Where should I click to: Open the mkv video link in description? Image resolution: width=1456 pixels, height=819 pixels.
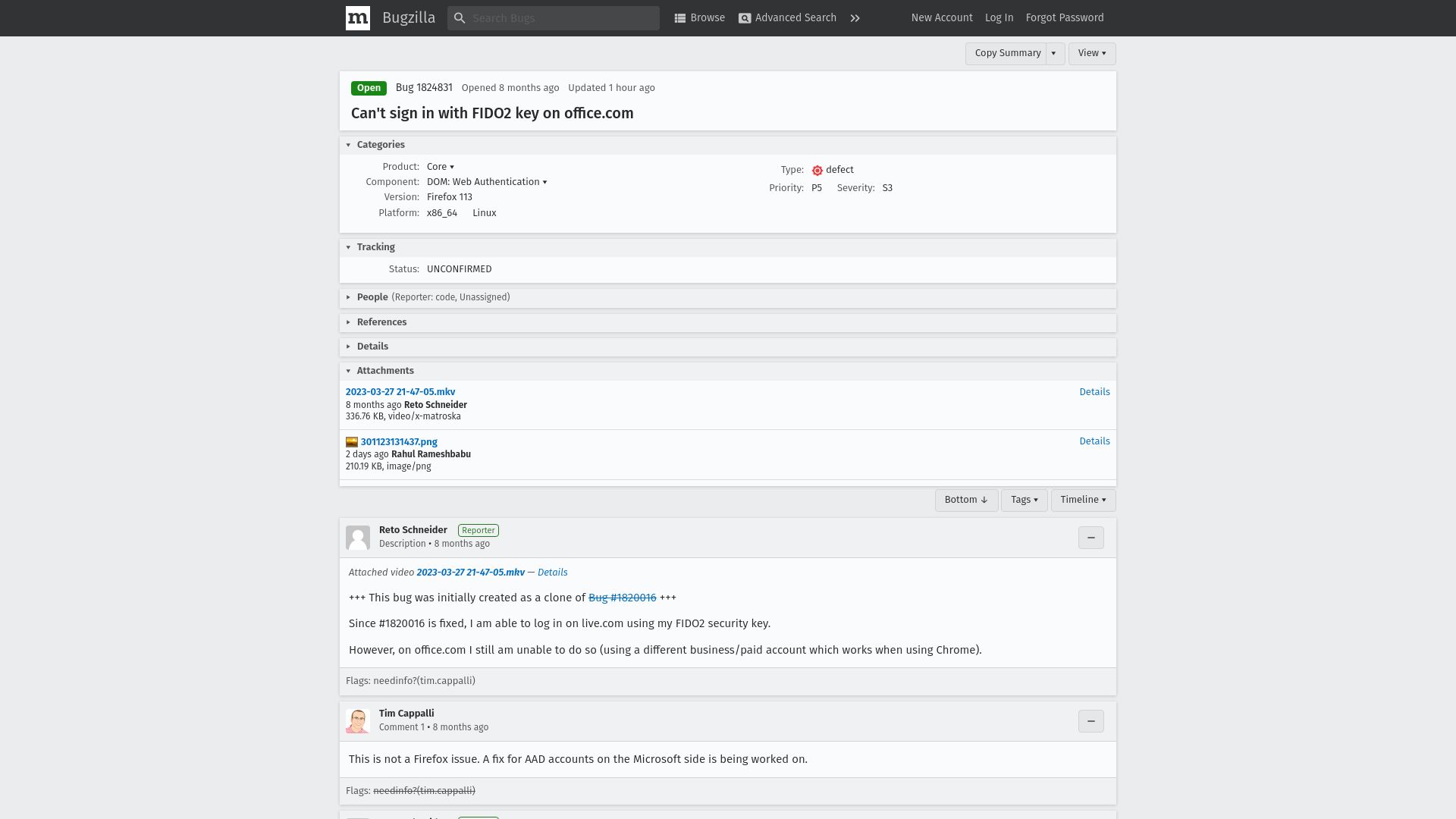coord(470,573)
